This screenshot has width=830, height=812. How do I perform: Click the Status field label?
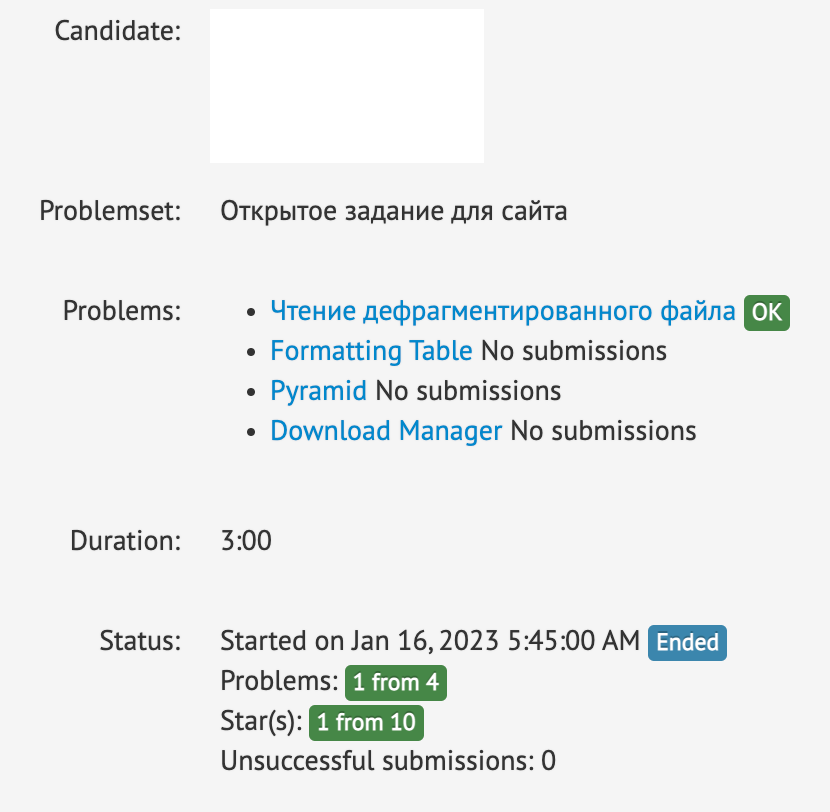[140, 641]
